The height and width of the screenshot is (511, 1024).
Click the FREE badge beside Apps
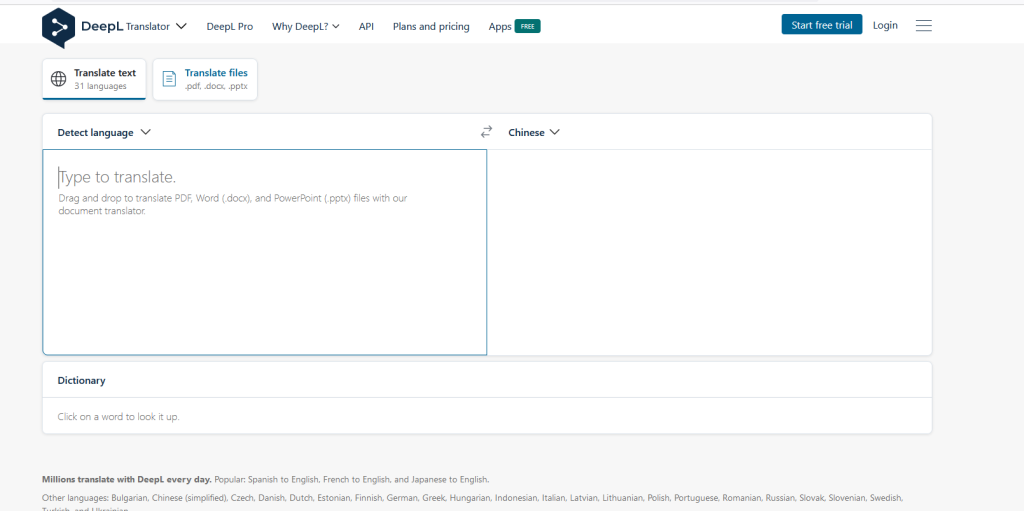coord(527,26)
